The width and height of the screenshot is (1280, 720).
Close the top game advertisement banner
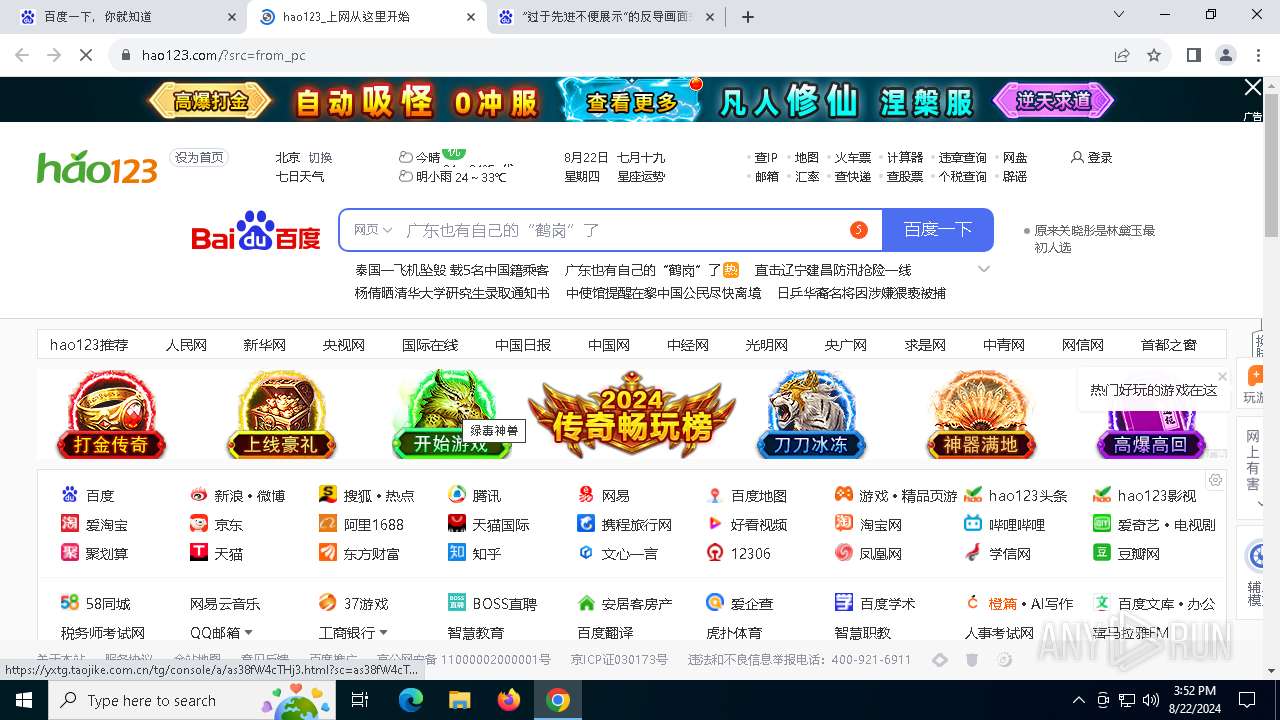coord(1252,88)
